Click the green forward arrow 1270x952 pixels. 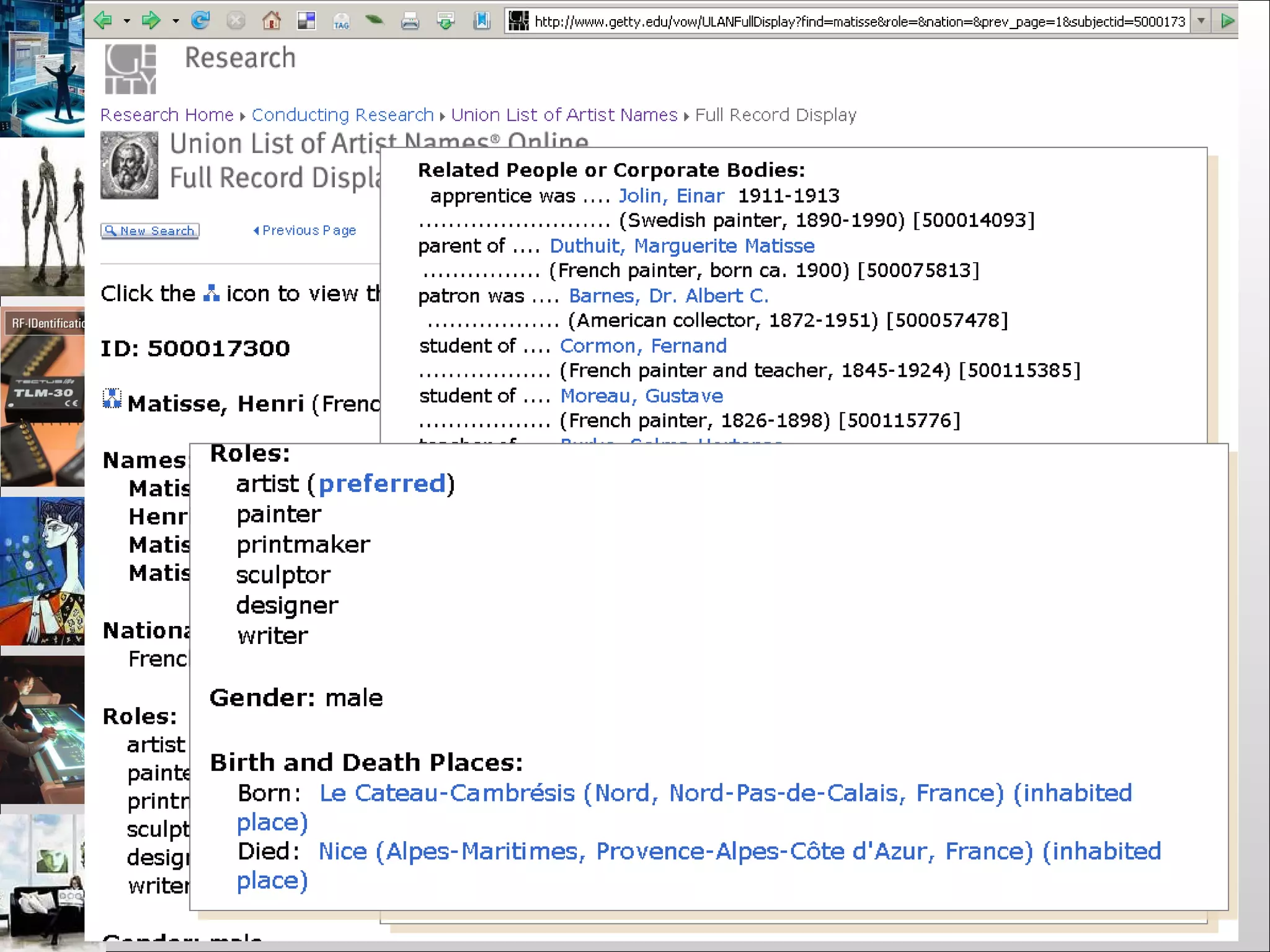pos(151,21)
